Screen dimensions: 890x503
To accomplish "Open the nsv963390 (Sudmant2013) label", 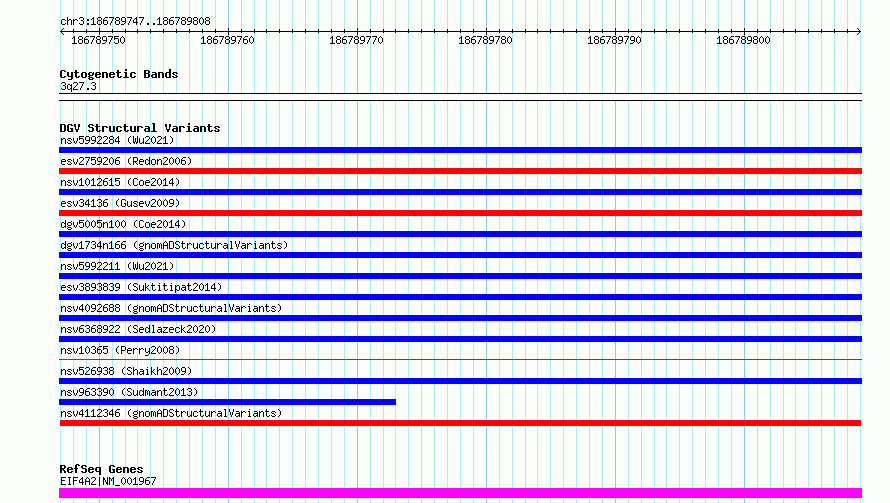I will [129, 392].
